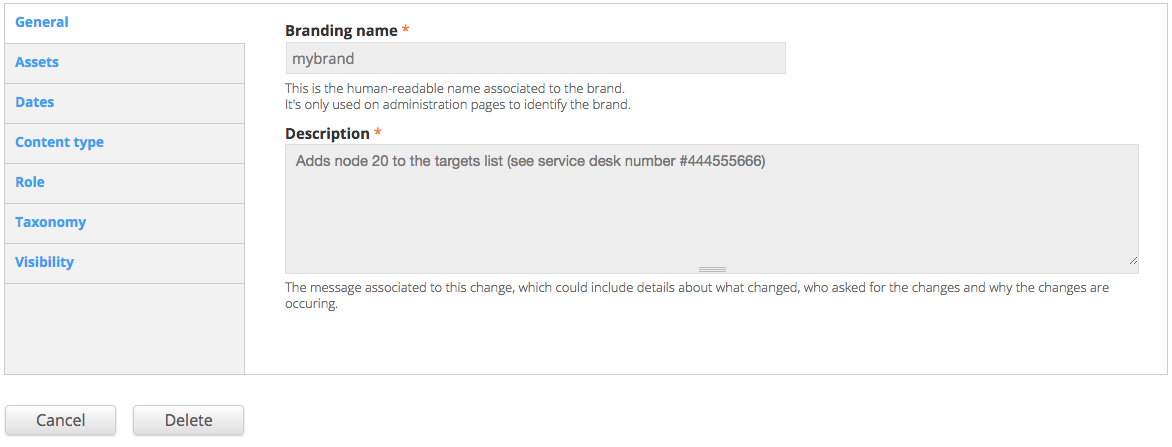Focus the Branding name field containing mybrand

click(535, 58)
